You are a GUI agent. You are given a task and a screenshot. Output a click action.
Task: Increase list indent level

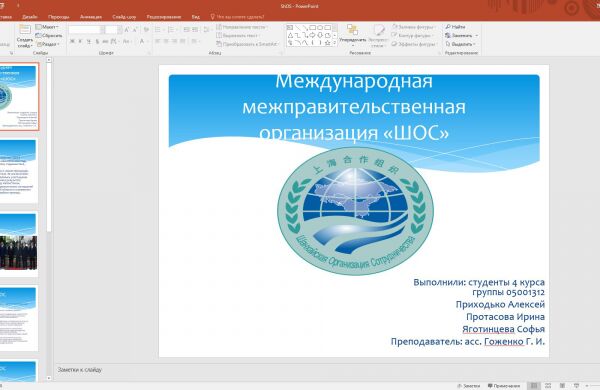point(195,29)
